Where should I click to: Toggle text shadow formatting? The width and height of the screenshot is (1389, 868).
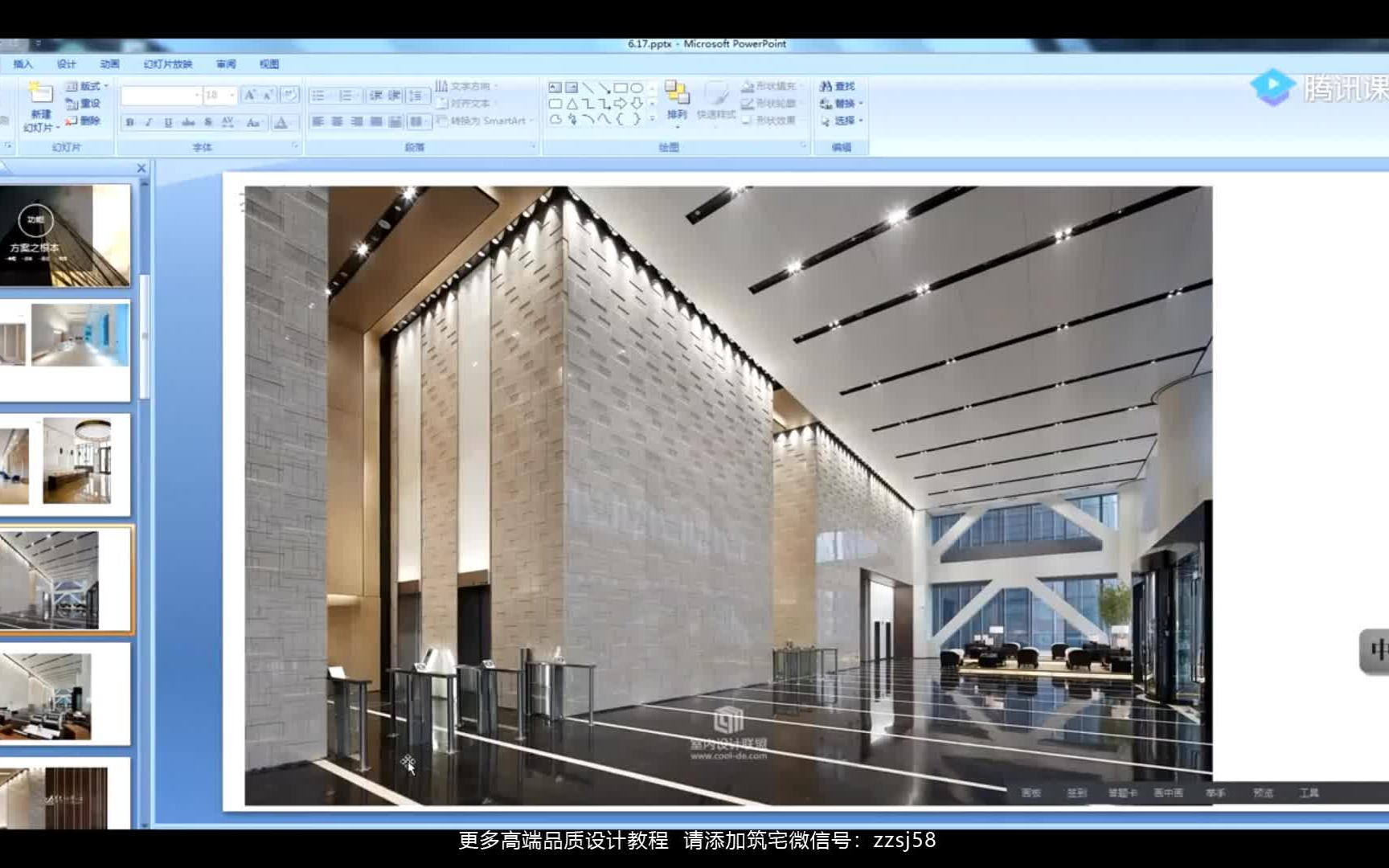coord(207,122)
